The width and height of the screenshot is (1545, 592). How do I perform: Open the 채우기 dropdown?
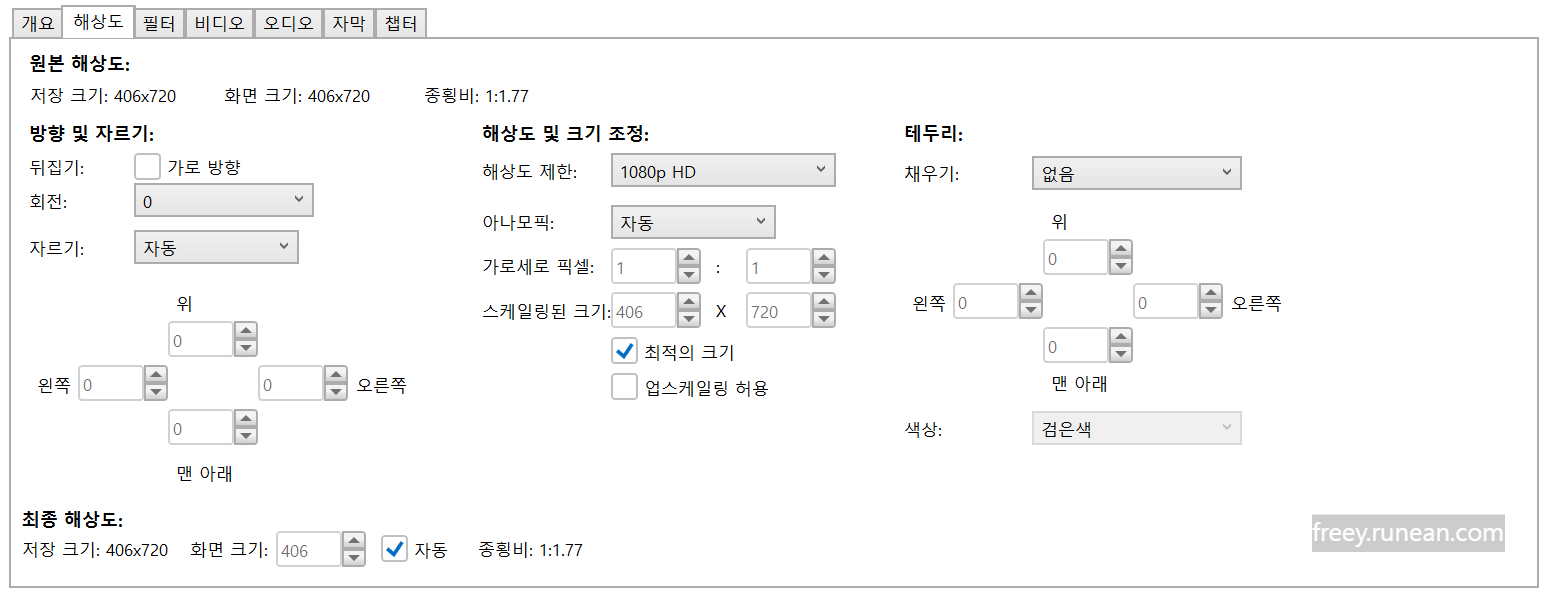coord(1136,172)
